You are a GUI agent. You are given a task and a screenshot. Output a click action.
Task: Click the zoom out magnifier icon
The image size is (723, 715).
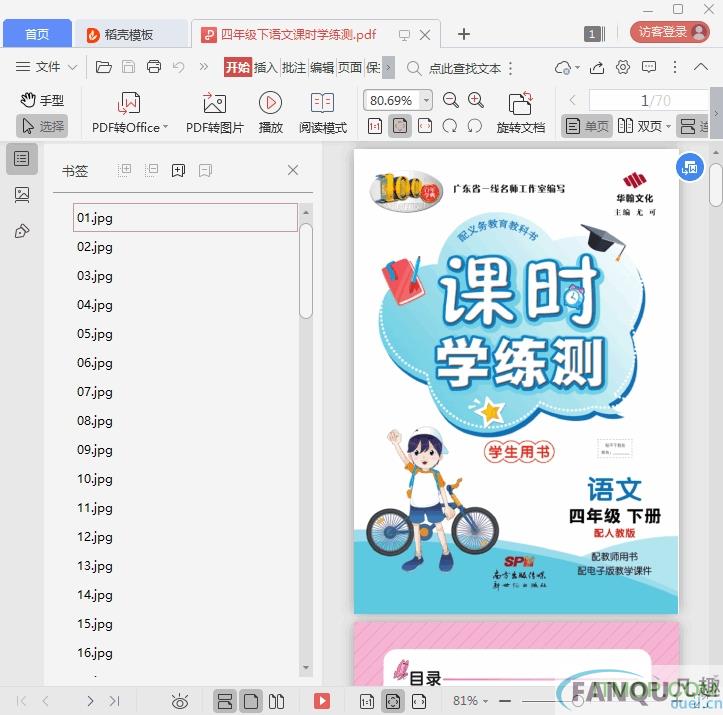pyautogui.click(x=451, y=100)
